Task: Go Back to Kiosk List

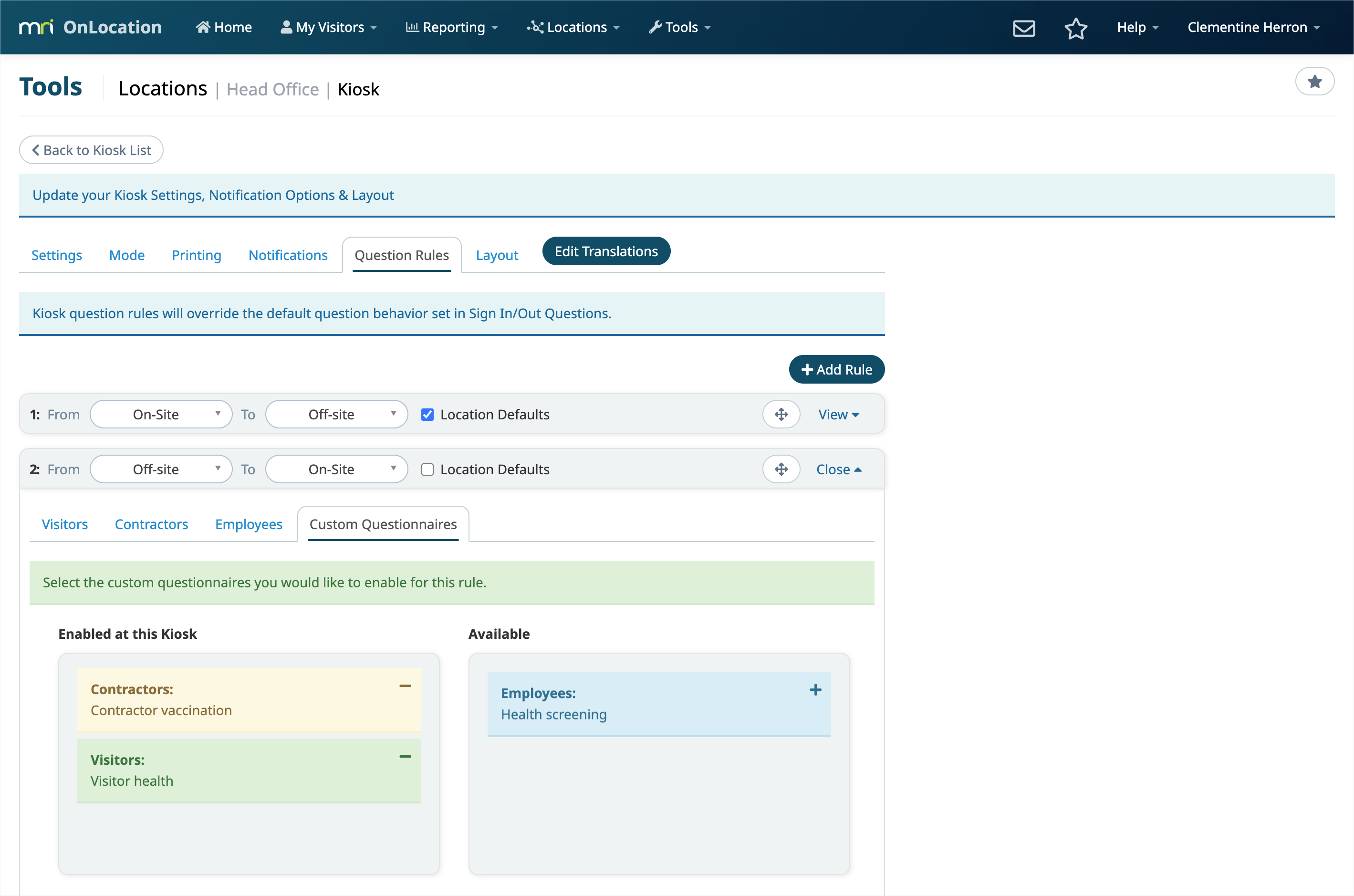Action: pos(92,150)
